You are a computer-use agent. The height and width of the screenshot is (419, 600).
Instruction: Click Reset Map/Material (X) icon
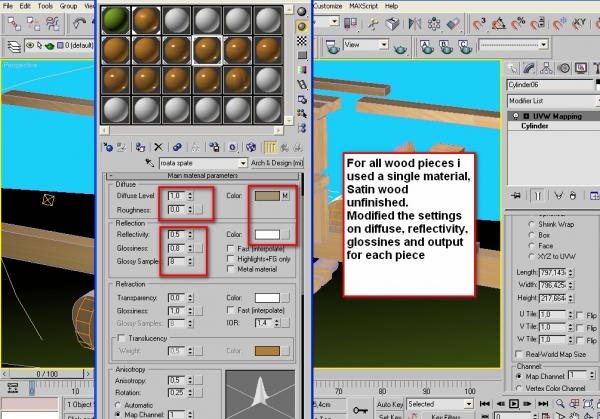pyautogui.click(x=158, y=147)
